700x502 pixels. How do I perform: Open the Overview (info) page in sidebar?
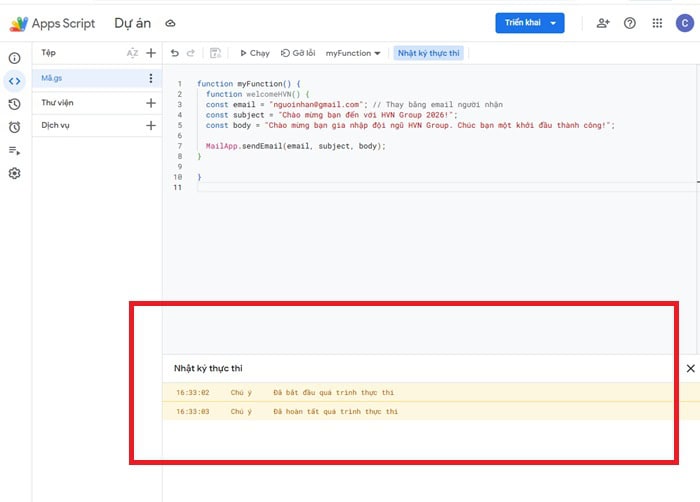[x=14, y=58]
